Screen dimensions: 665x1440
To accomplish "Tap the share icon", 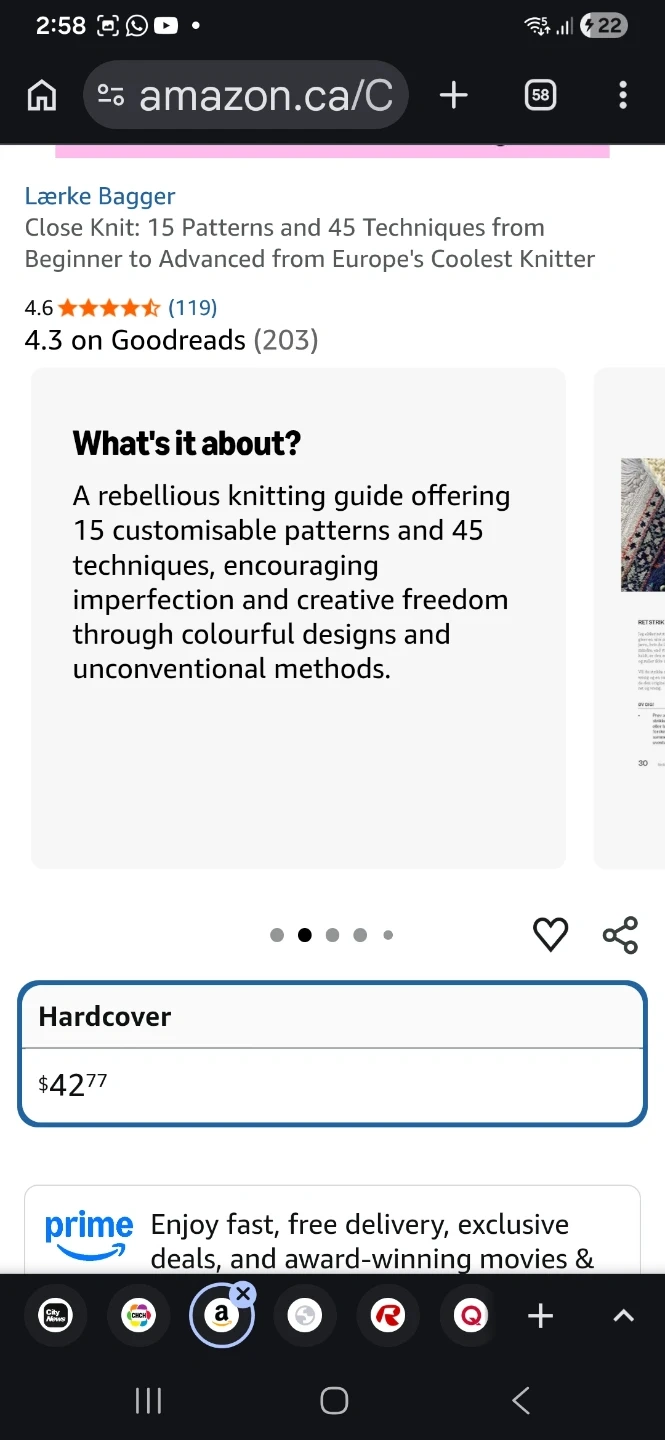I will click(620, 935).
